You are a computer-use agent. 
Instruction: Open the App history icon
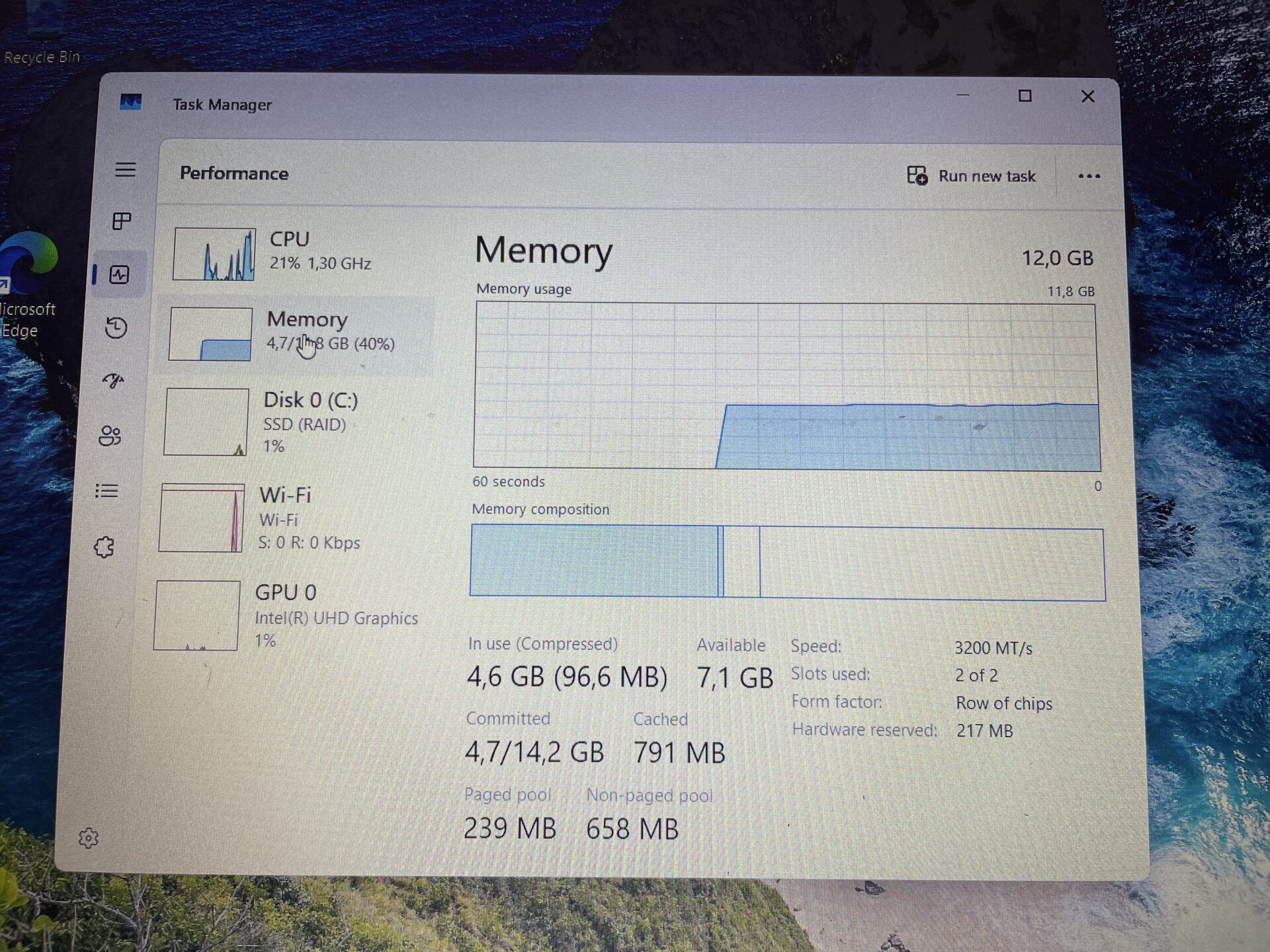[x=116, y=328]
